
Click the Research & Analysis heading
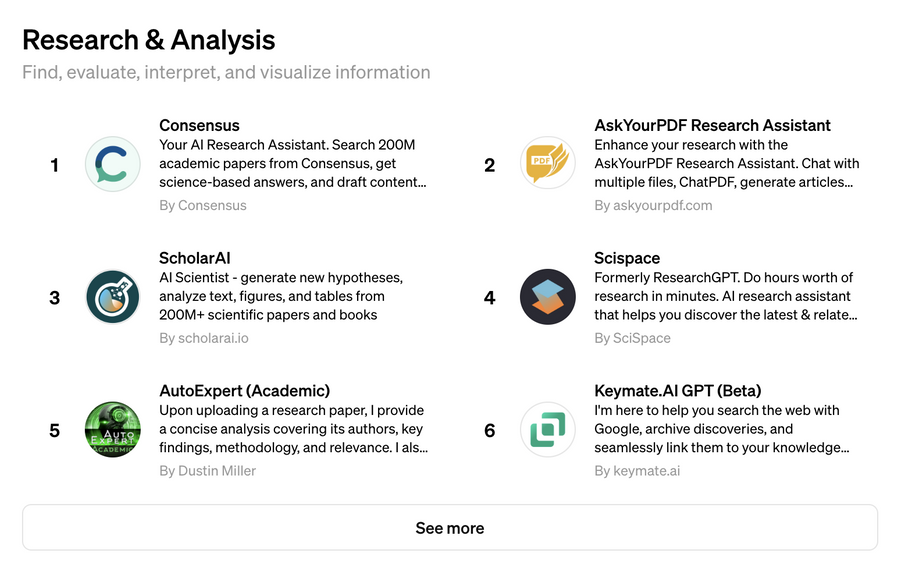[149, 40]
